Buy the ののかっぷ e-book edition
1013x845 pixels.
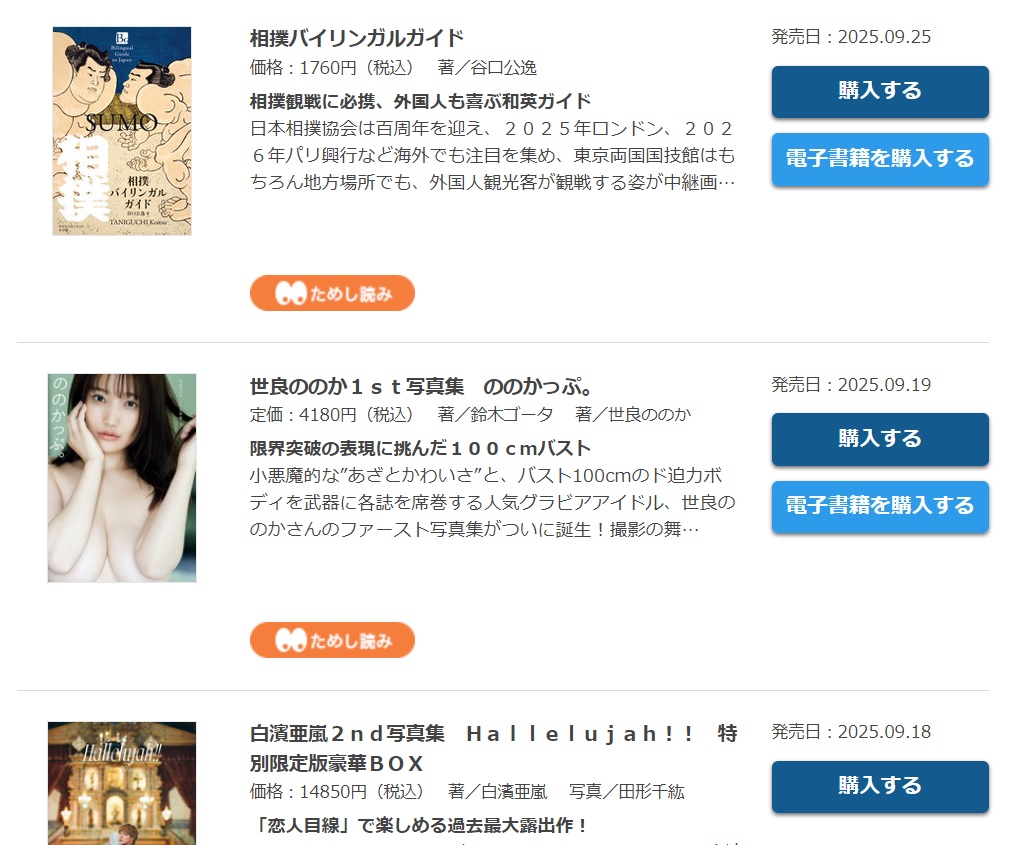880,506
